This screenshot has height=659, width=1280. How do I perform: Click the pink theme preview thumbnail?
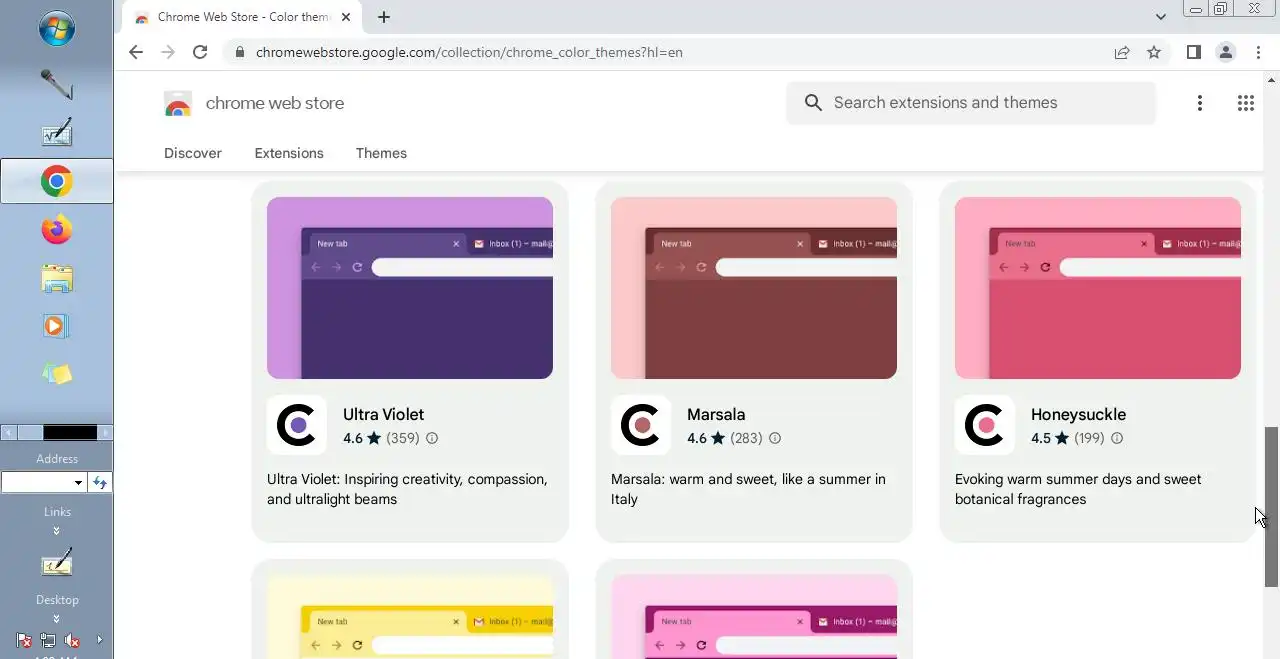click(754, 617)
